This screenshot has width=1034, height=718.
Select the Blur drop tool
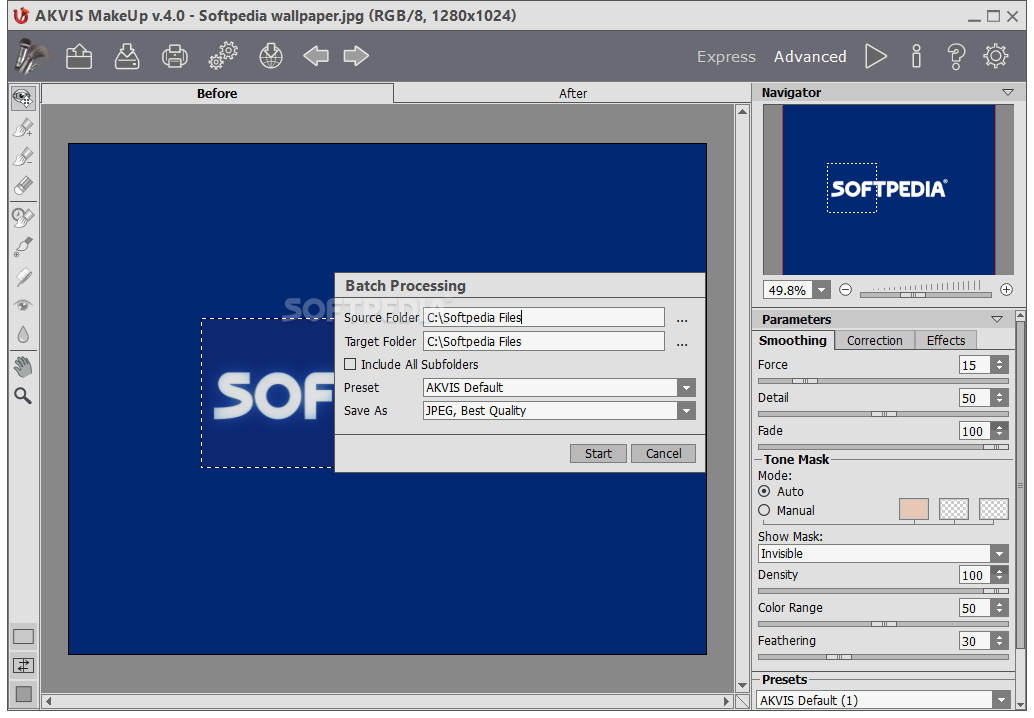click(x=23, y=335)
